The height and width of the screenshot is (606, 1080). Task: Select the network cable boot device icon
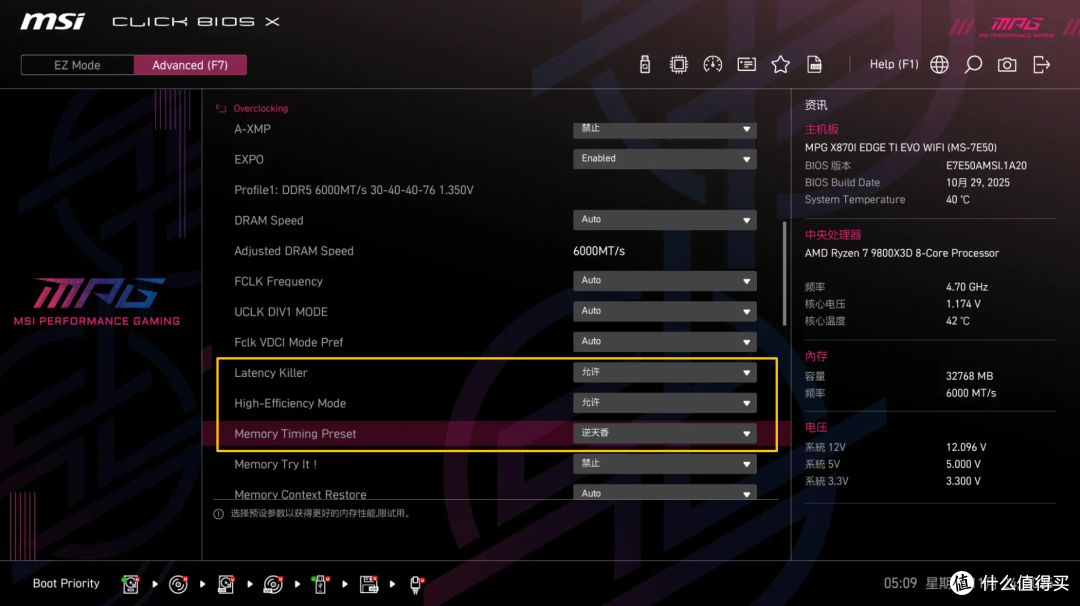pyautogui.click(x=416, y=584)
